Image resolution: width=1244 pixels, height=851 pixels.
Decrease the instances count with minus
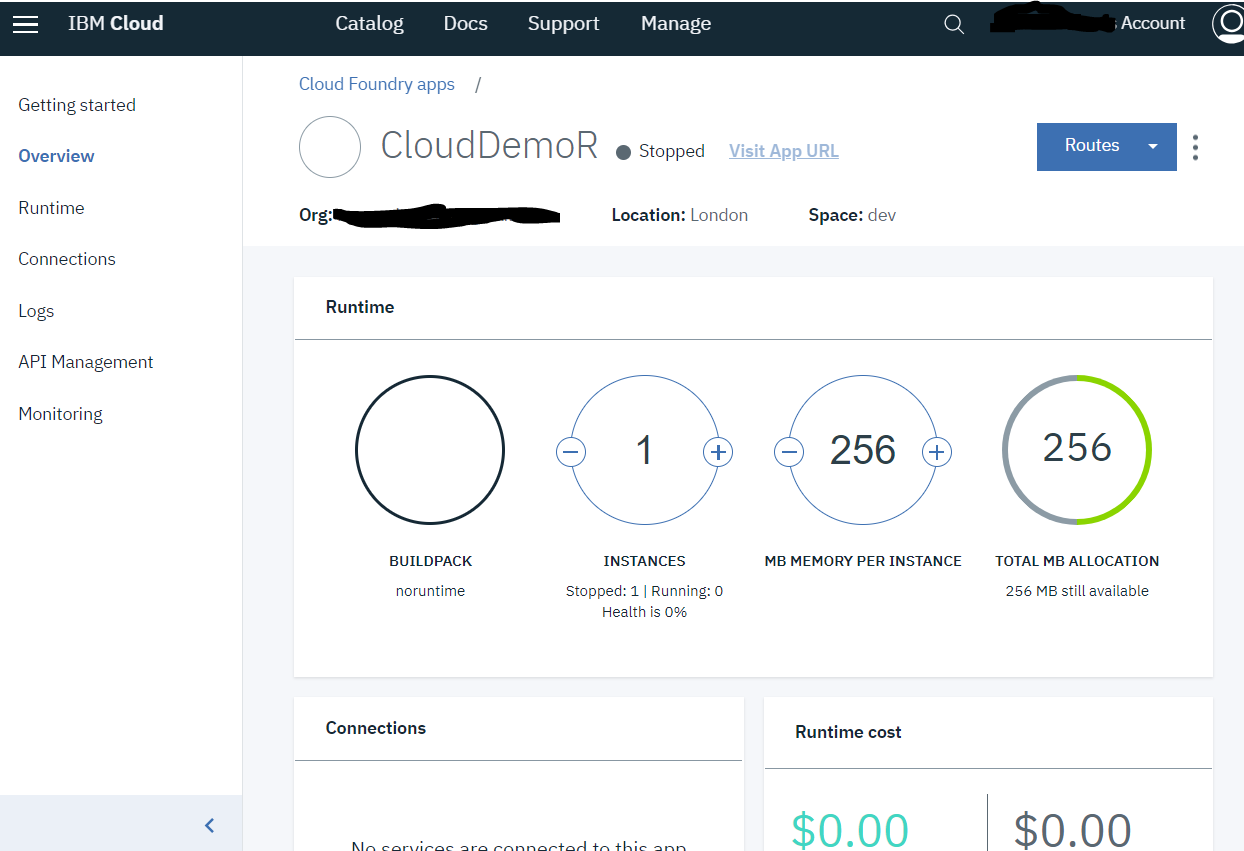coord(571,452)
